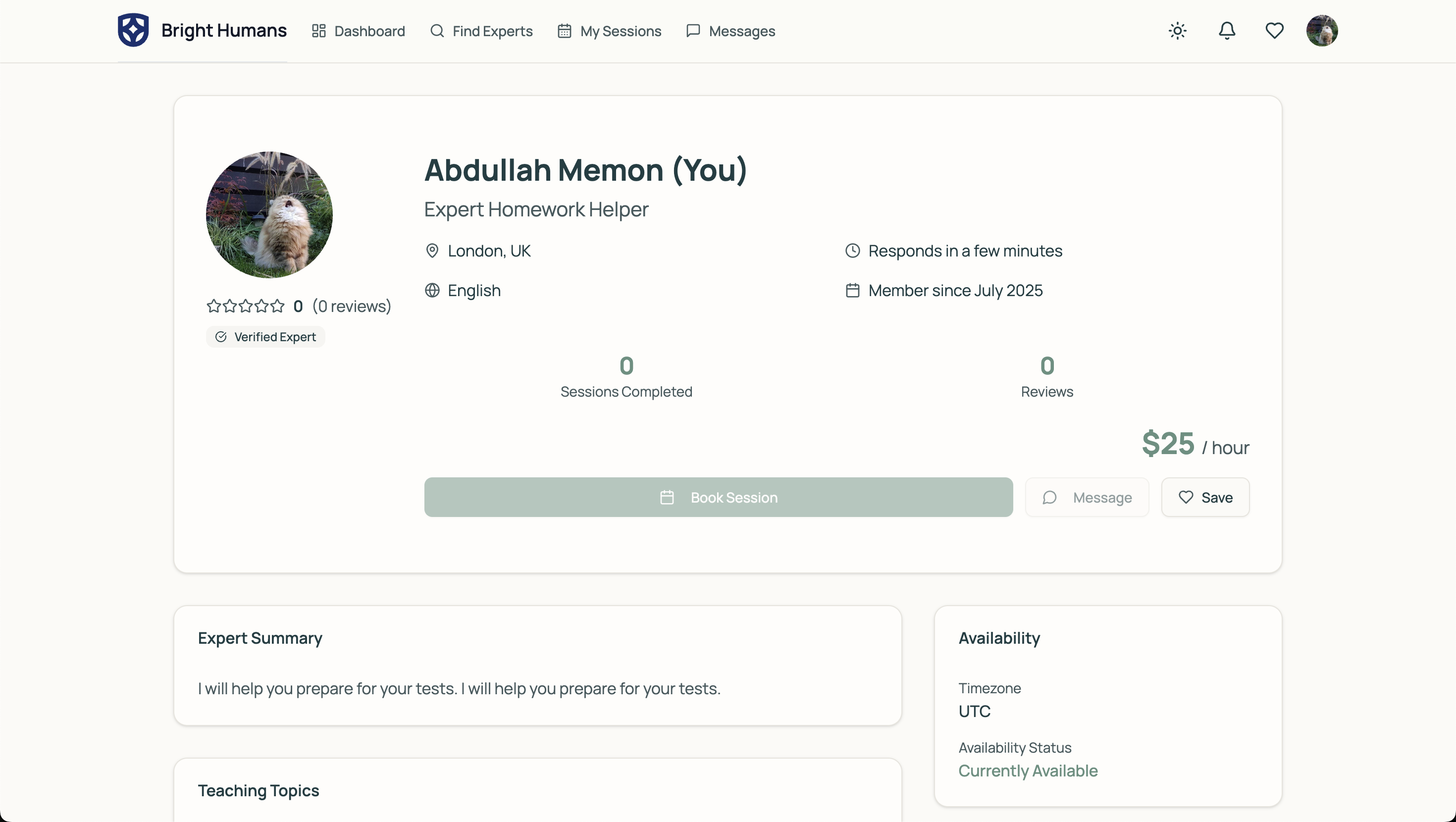Open favorites via the heart icon

1275,31
